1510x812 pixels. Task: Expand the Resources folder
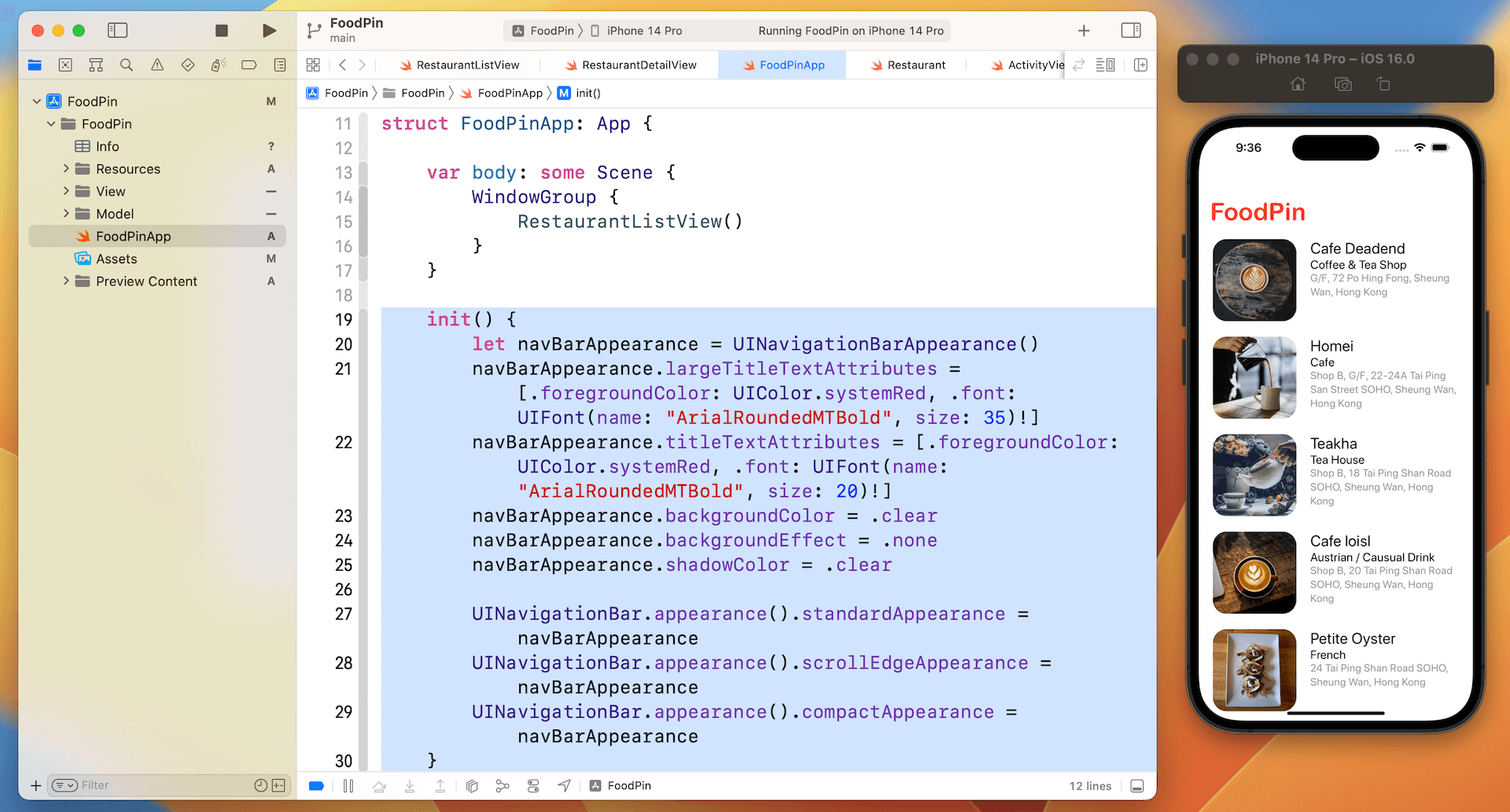pos(67,168)
